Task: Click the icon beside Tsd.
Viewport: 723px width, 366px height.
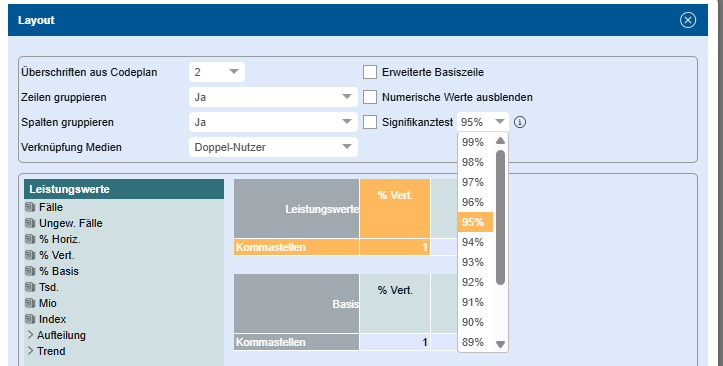Action: coord(30,287)
